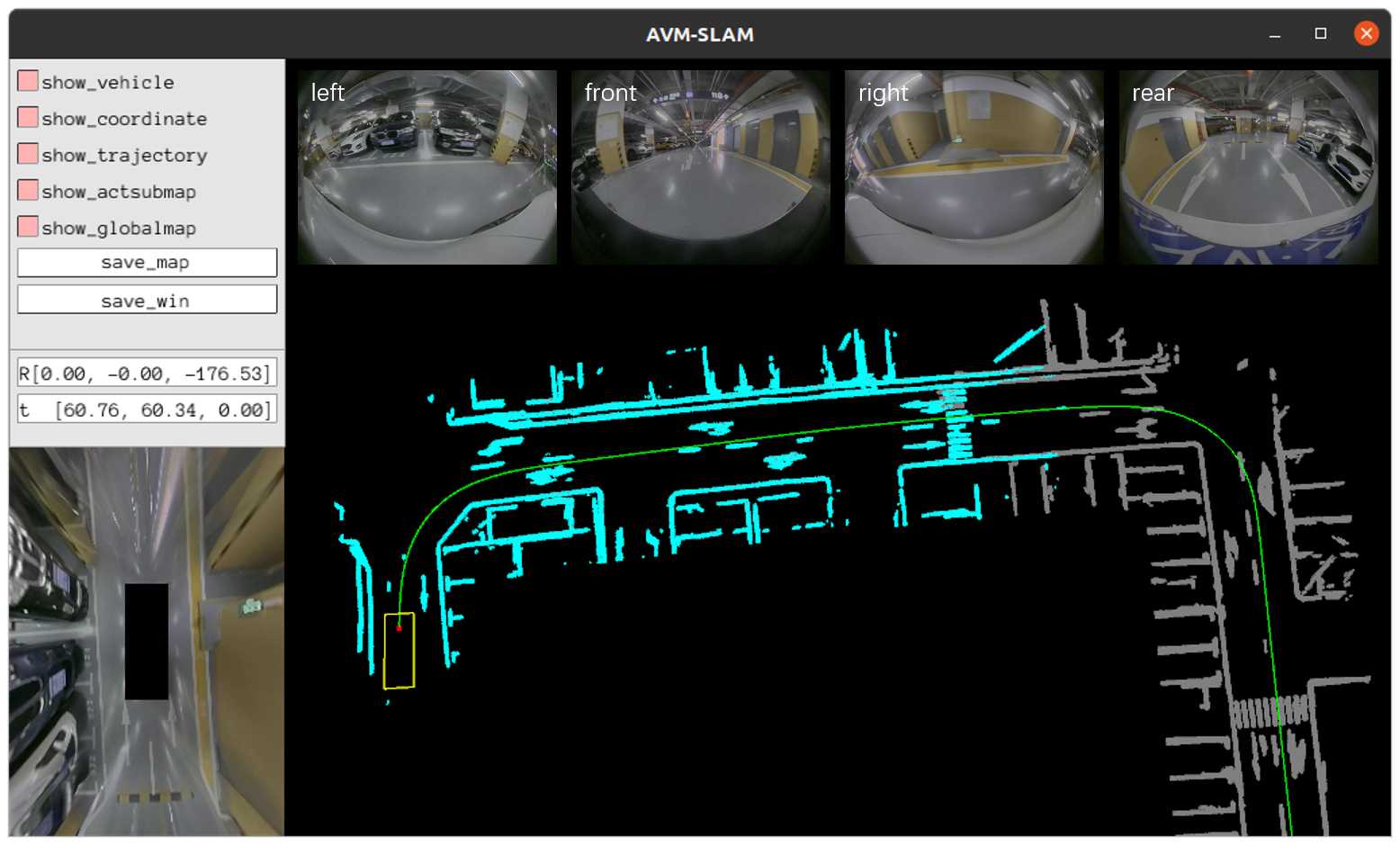
Task: Click the black vehicle mask in bird's-eye view
Action: click(x=147, y=642)
